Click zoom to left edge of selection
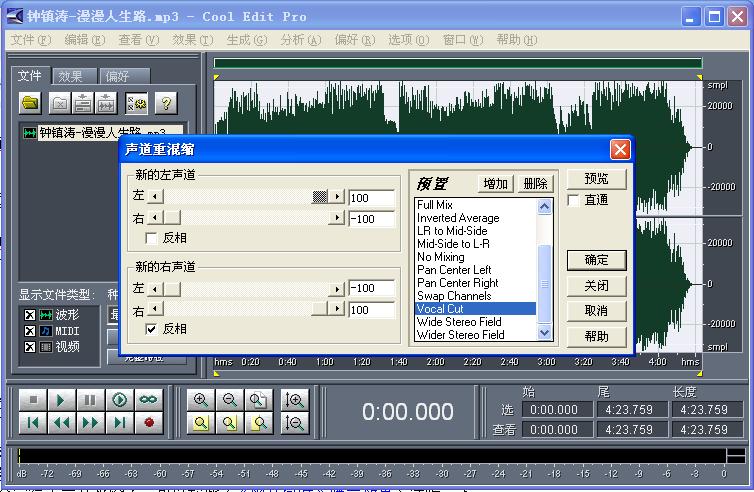Image resolution: width=754 pixels, height=492 pixels. pos(229,423)
